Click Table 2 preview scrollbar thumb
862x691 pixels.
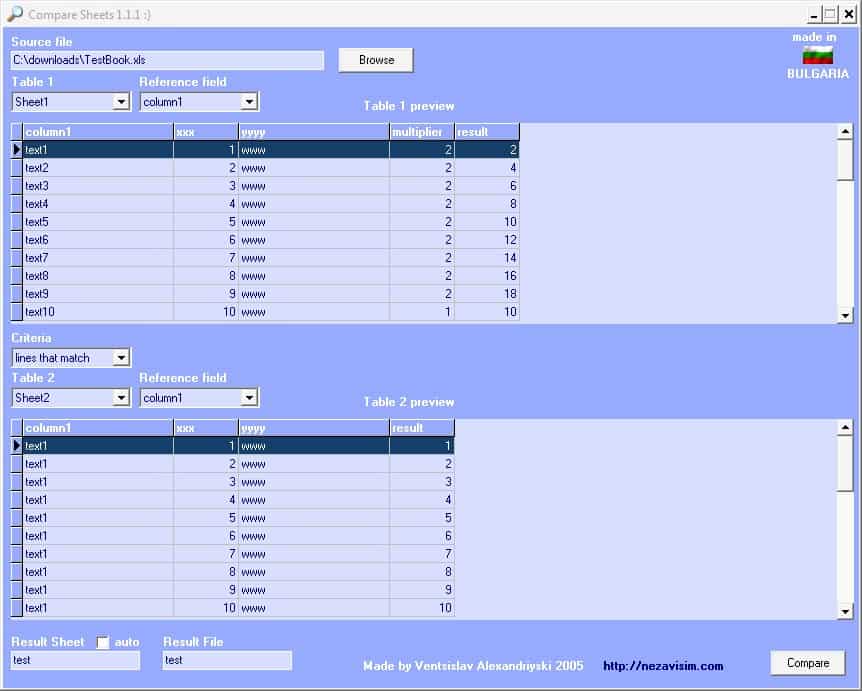tap(845, 463)
